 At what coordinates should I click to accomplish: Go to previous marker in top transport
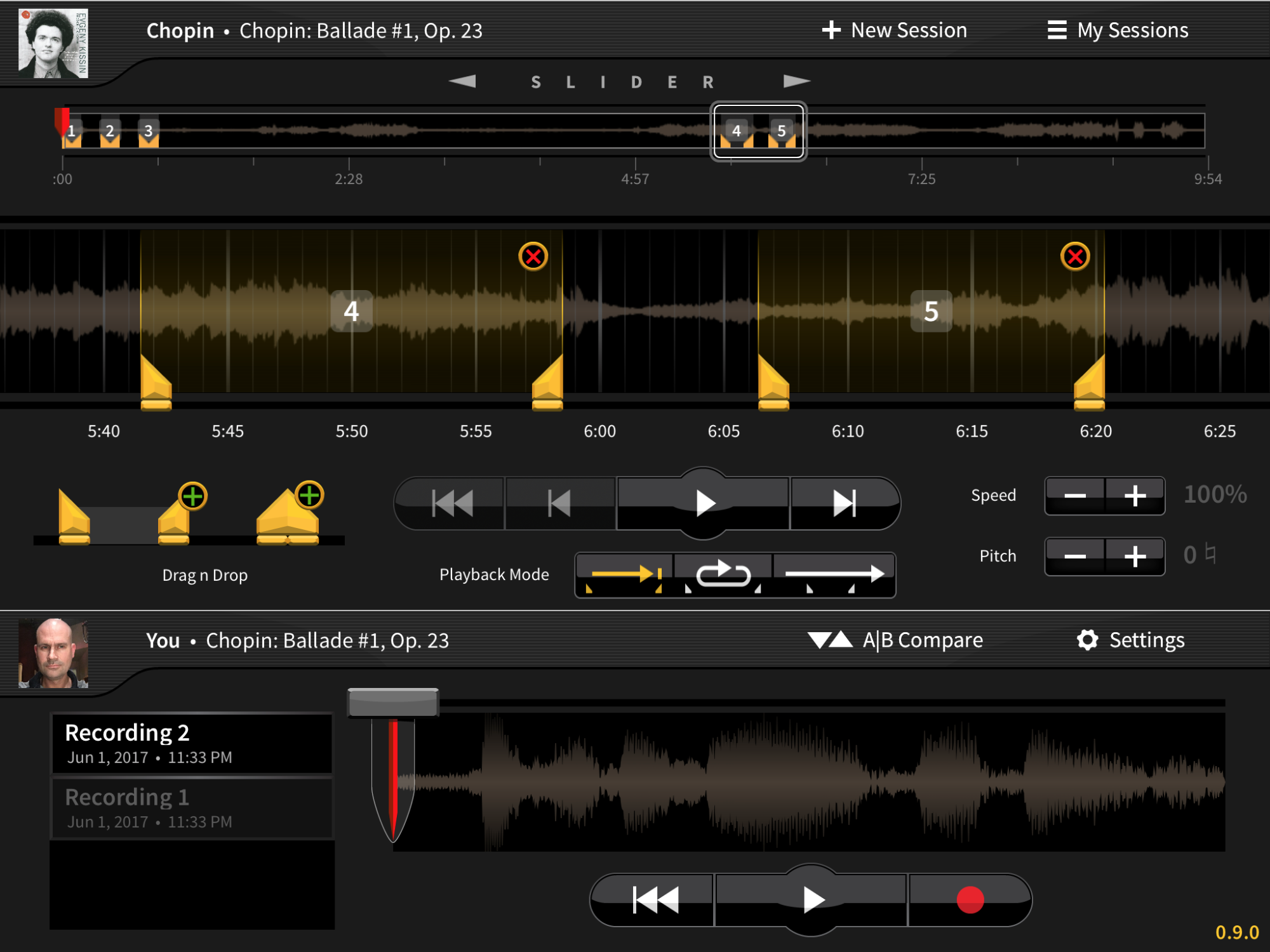pyautogui.click(x=559, y=503)
